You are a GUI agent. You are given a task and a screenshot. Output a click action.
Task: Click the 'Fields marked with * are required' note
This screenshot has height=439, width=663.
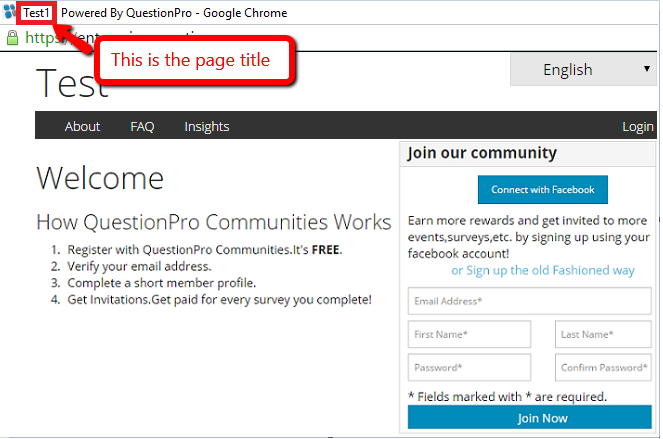507,397
